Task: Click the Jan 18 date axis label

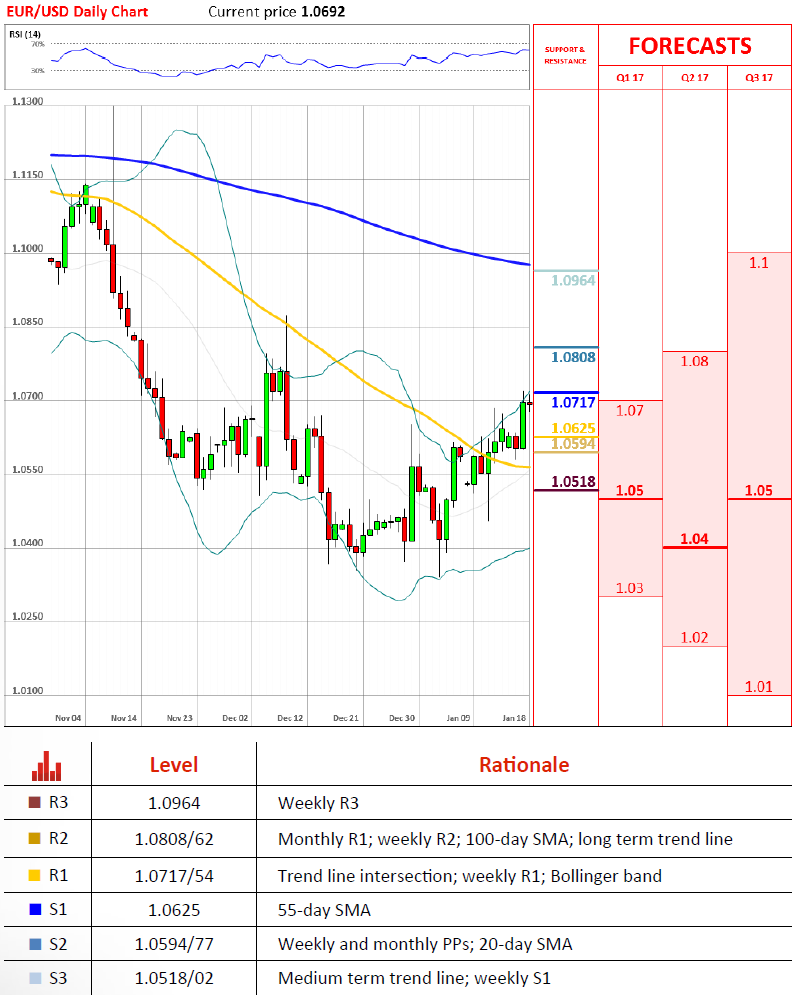Action: pyautogui.click(x=514, y=718)
